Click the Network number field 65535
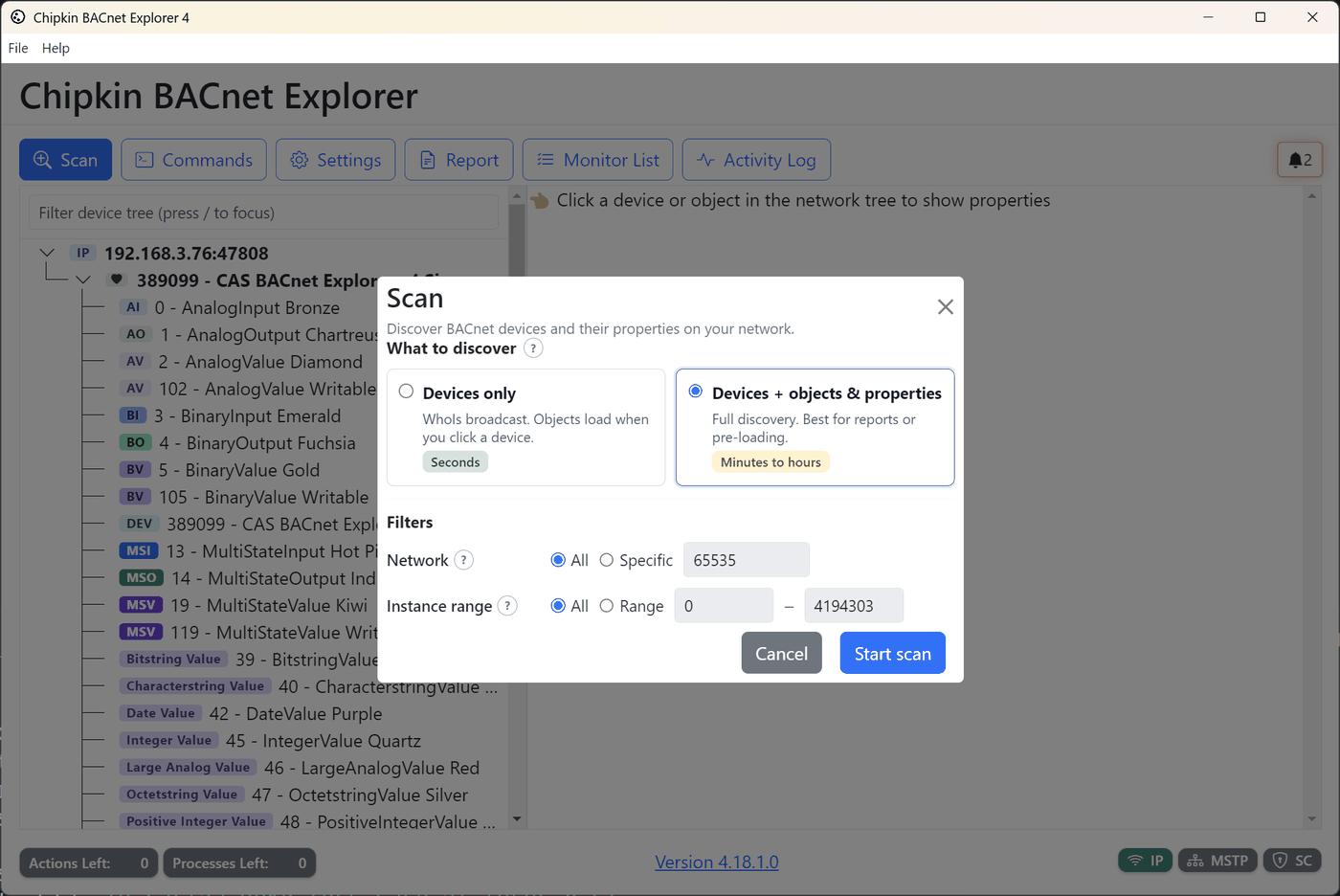The height and width of the screenshot is (896, 1340). click(747, 560)
